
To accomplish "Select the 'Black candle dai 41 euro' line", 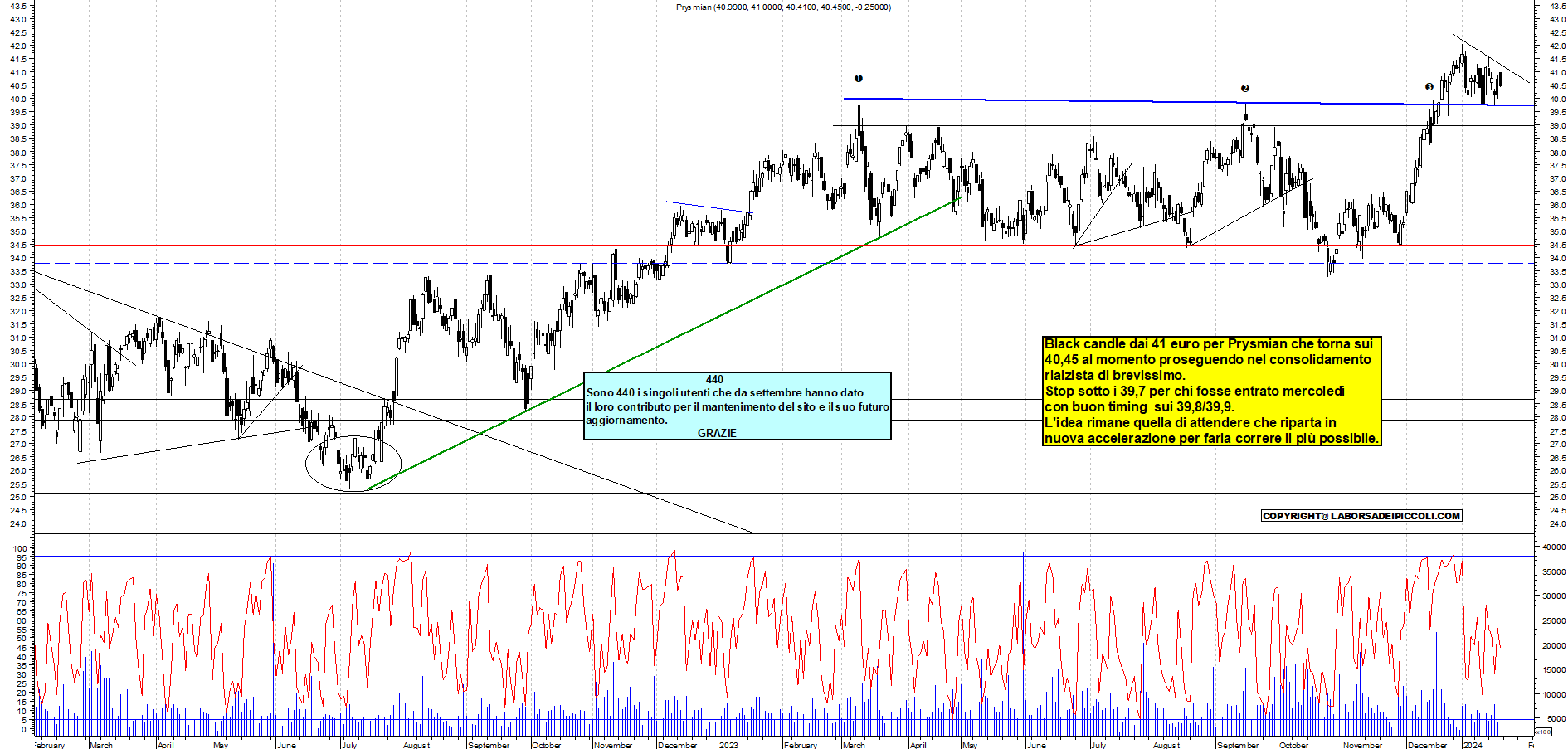I will tap(1208, 343).
